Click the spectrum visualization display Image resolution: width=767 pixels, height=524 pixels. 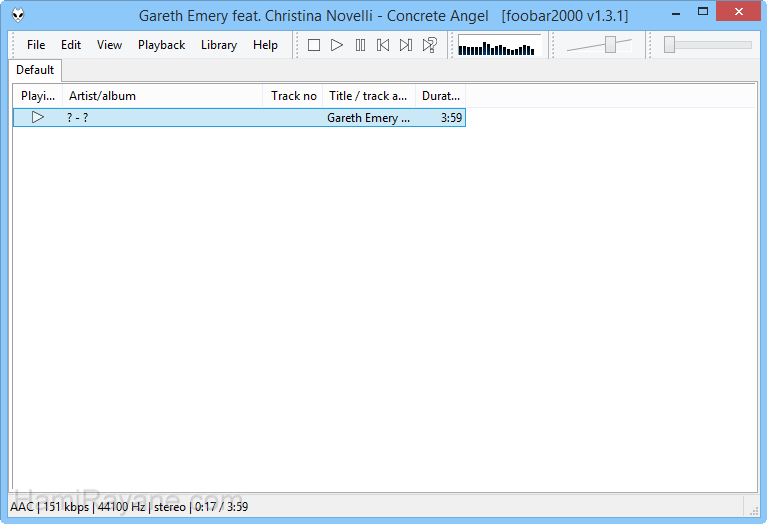[499, 46]
